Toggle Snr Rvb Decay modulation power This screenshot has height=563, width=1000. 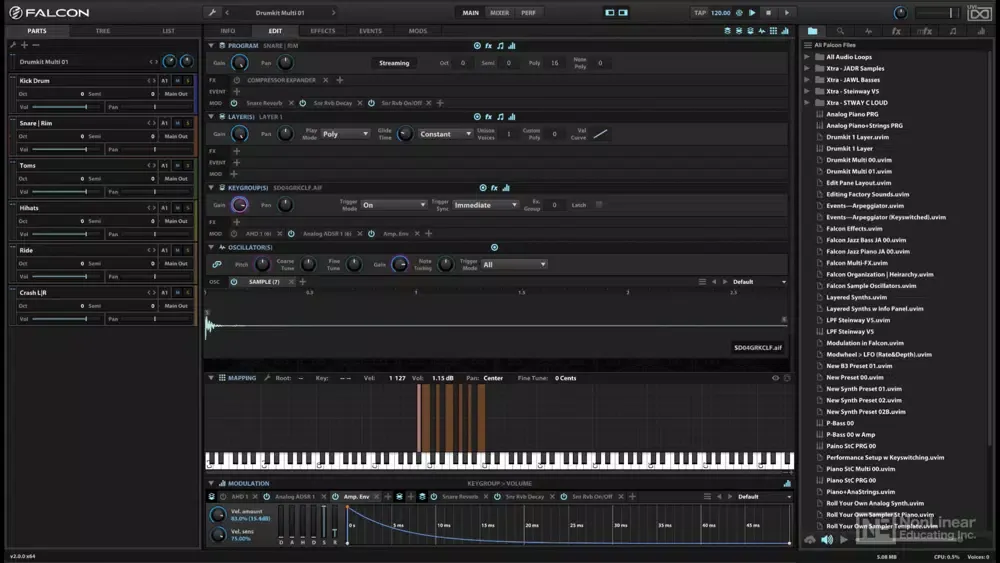click(x=302, y=103)
